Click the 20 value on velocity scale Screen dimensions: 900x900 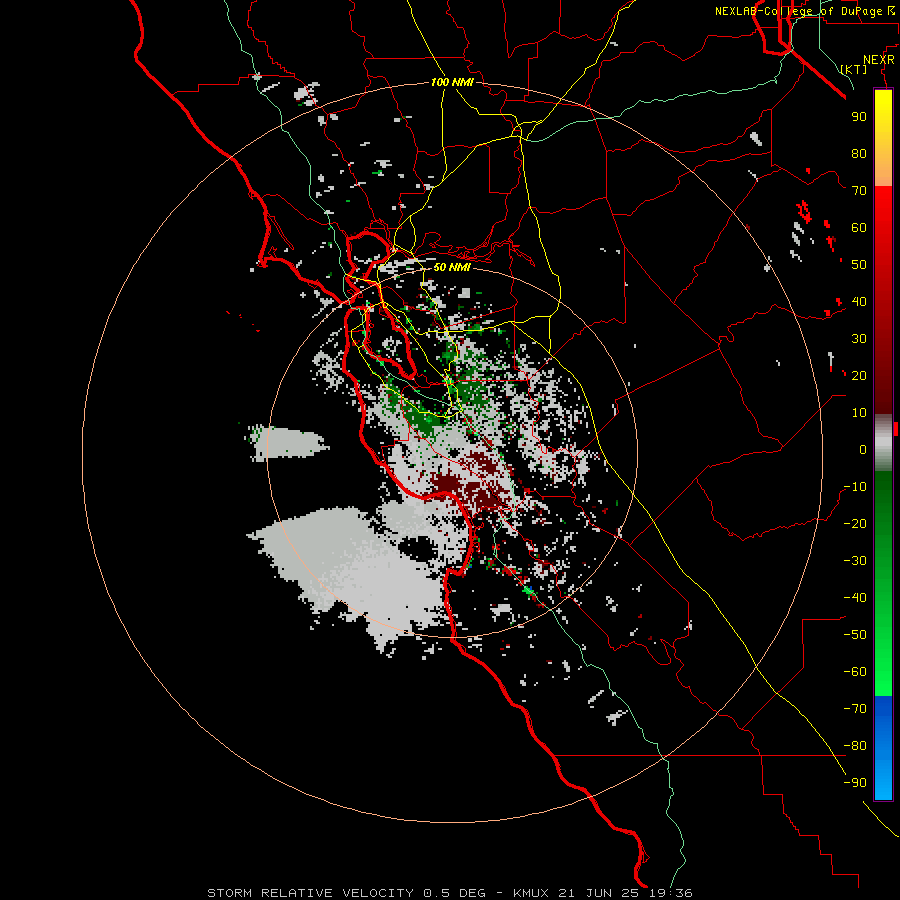click(x=859, y=376)
